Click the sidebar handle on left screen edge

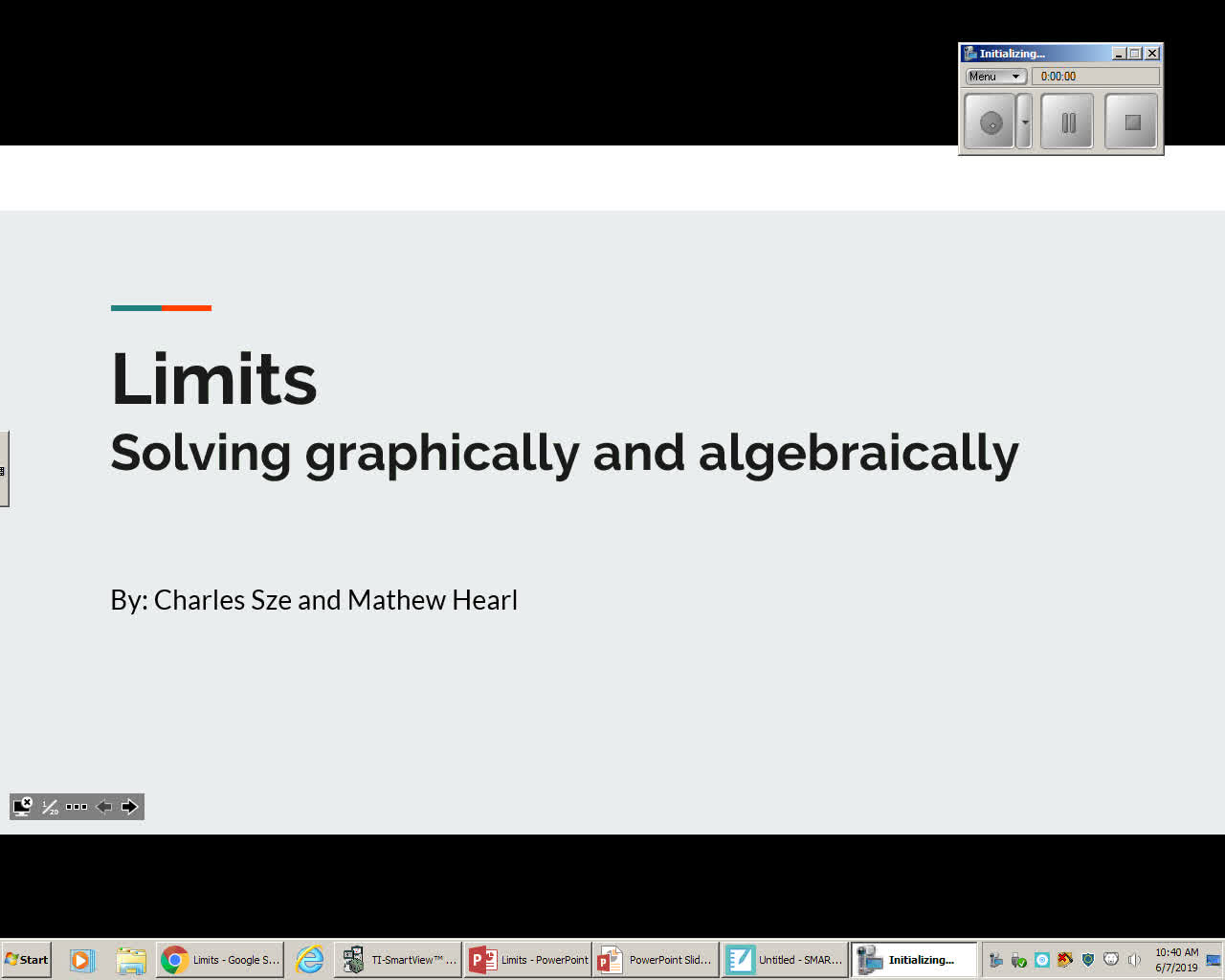click(x=4, y=469)
